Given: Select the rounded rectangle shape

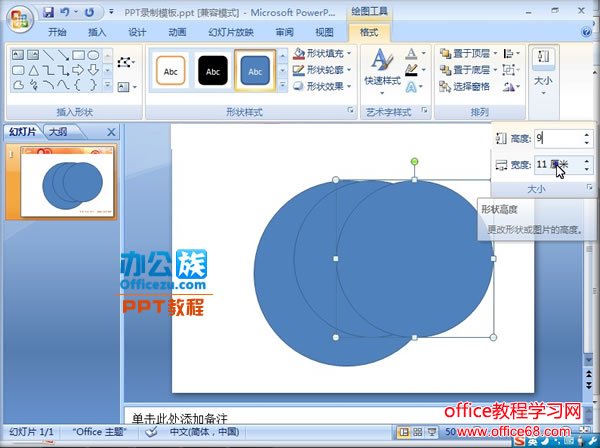Looking at the screenshot, I should coord(18,70).
